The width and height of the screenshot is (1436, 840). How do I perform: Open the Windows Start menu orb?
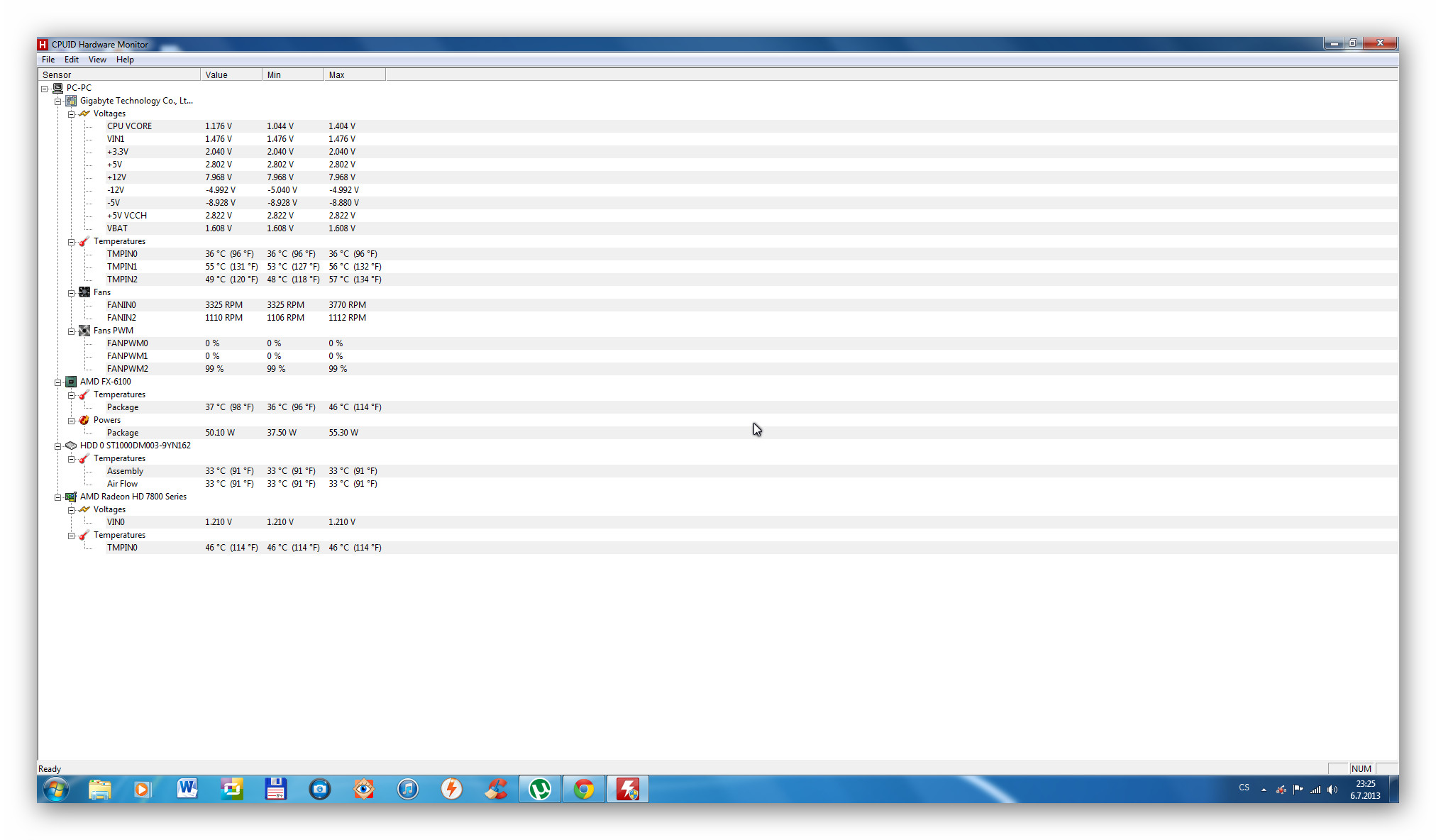pos(56,789)
